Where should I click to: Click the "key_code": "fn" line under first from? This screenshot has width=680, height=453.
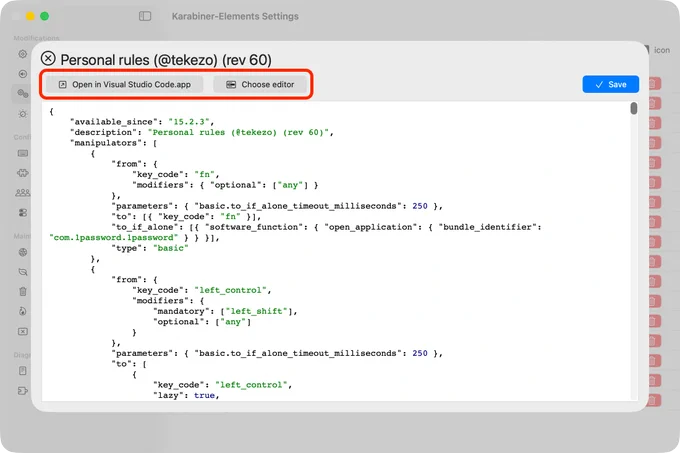point(176,174)
